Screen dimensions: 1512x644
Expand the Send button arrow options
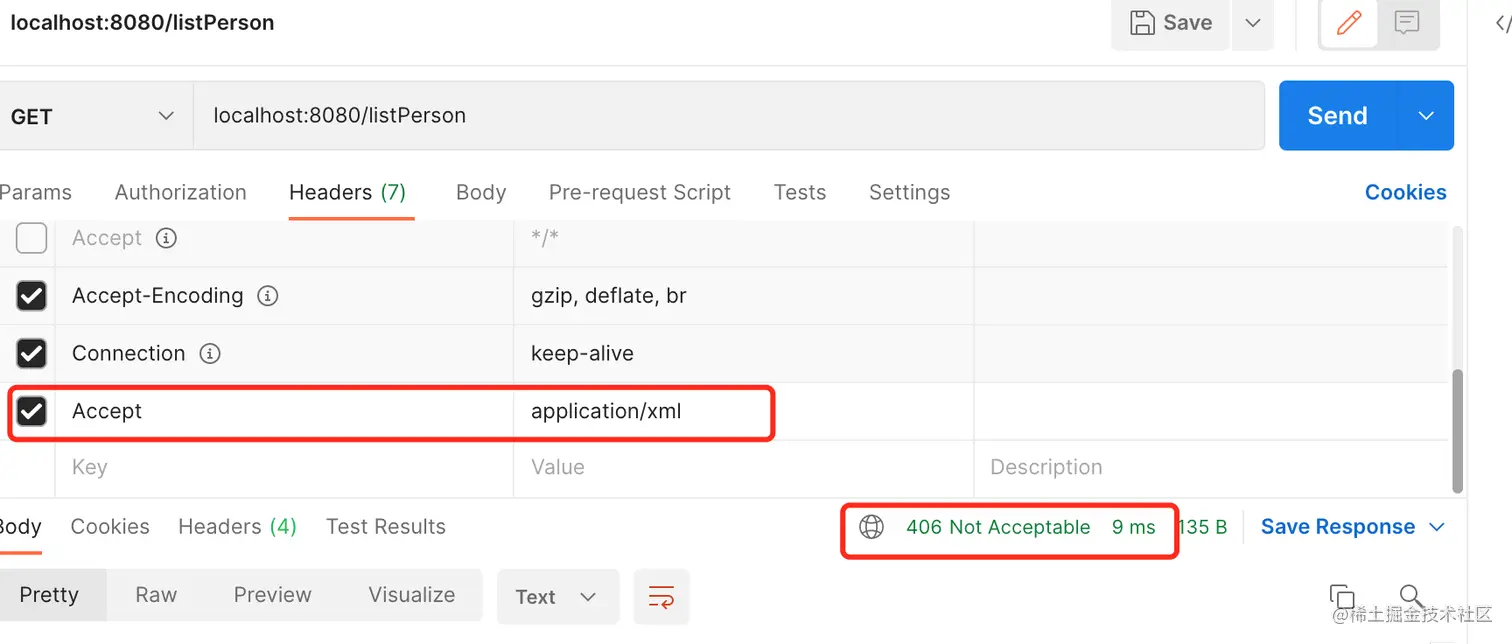pyautogui.click(x=1426, y=116)
